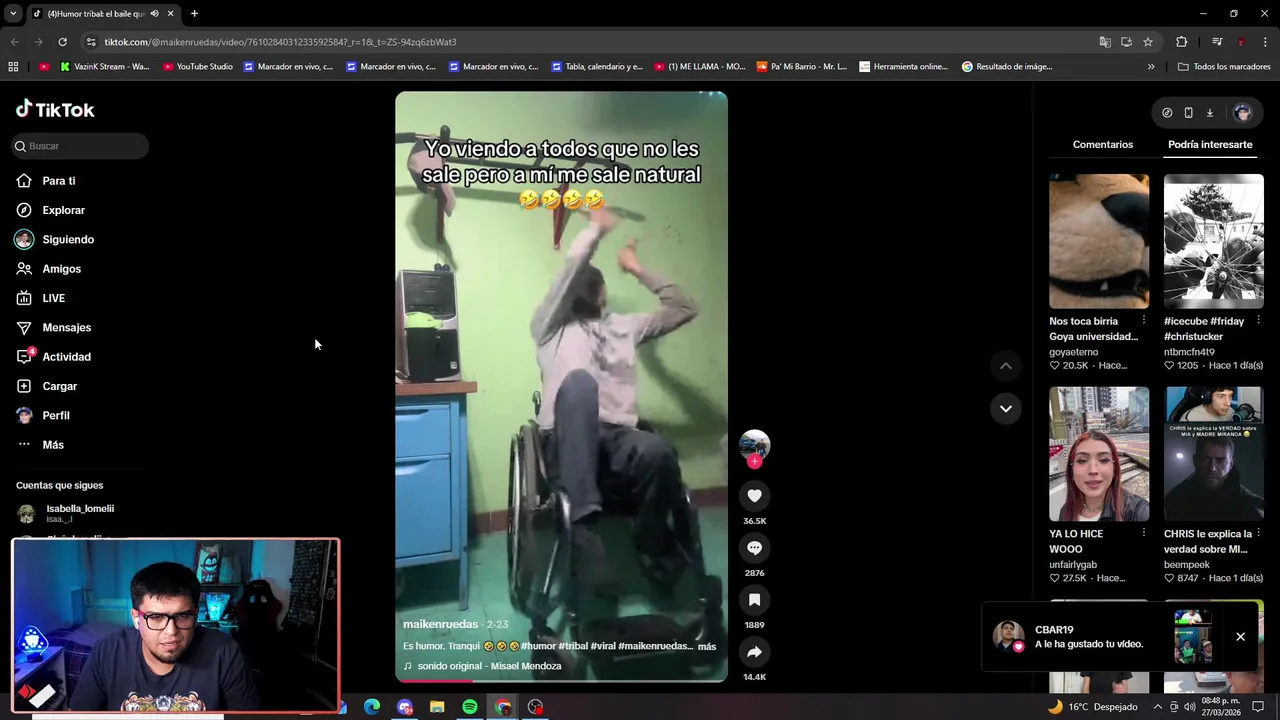Screen dimensions: 1280x720
Task: Open the profile avatar menu top right
Action: (1243, 113)
